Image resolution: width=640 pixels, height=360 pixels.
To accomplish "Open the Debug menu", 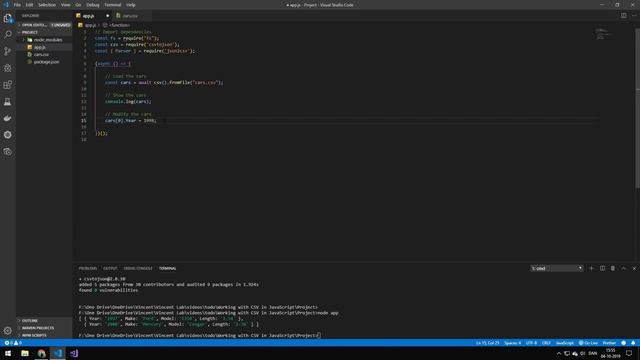I will coord(93,5).
